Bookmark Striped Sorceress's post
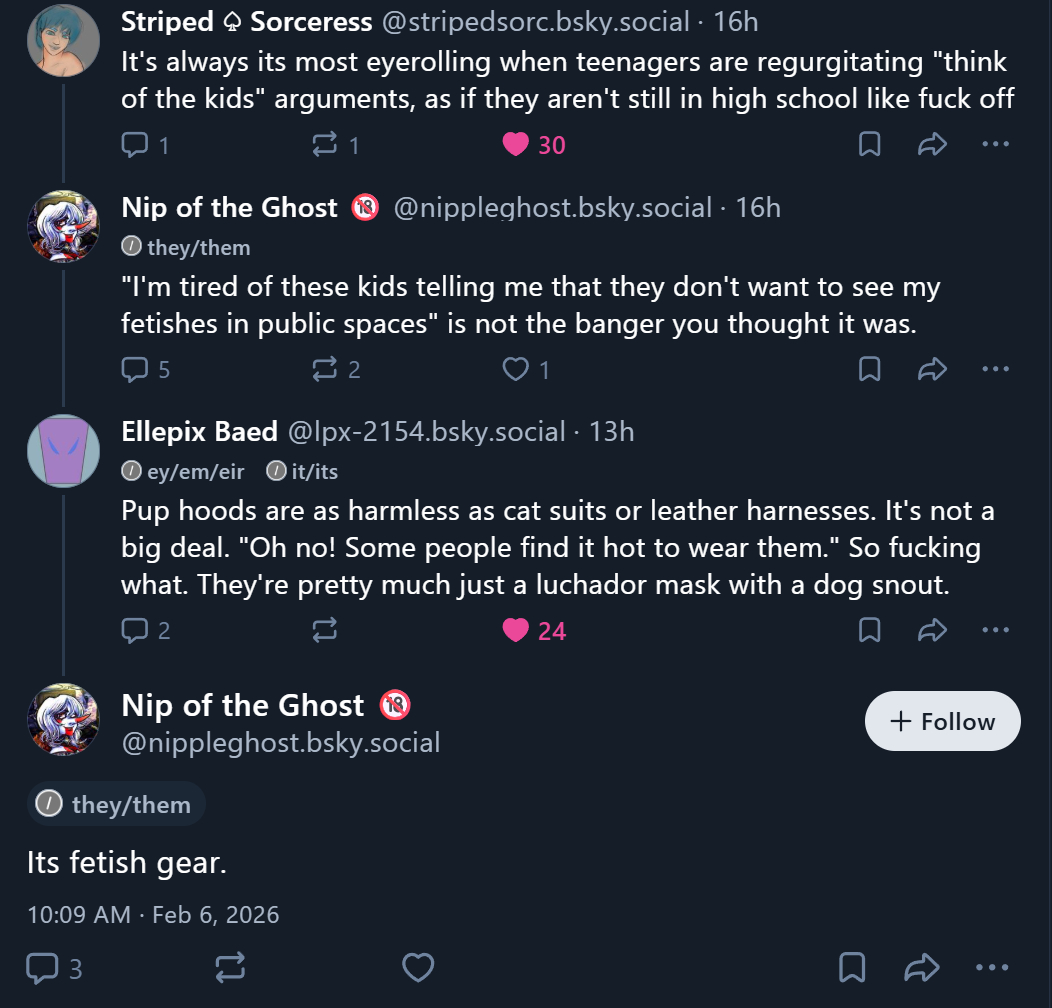The width and height of the screenshot is (1052, 1008). (870, 145)
